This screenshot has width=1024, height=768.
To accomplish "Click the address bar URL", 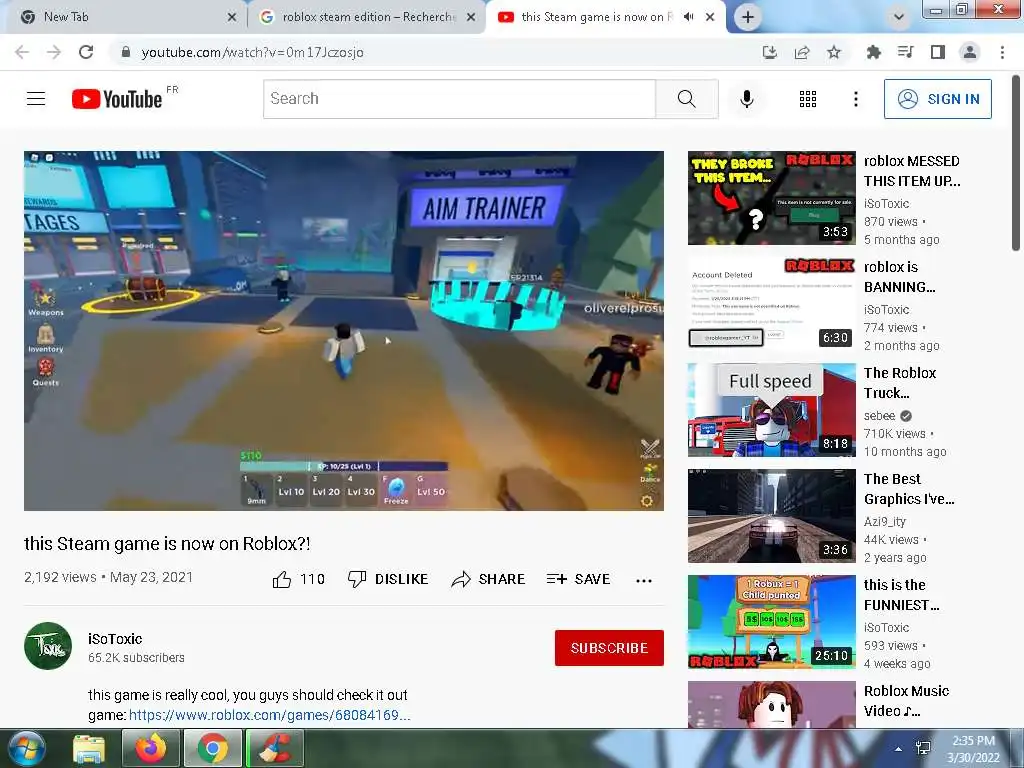I will click(253, 52).
